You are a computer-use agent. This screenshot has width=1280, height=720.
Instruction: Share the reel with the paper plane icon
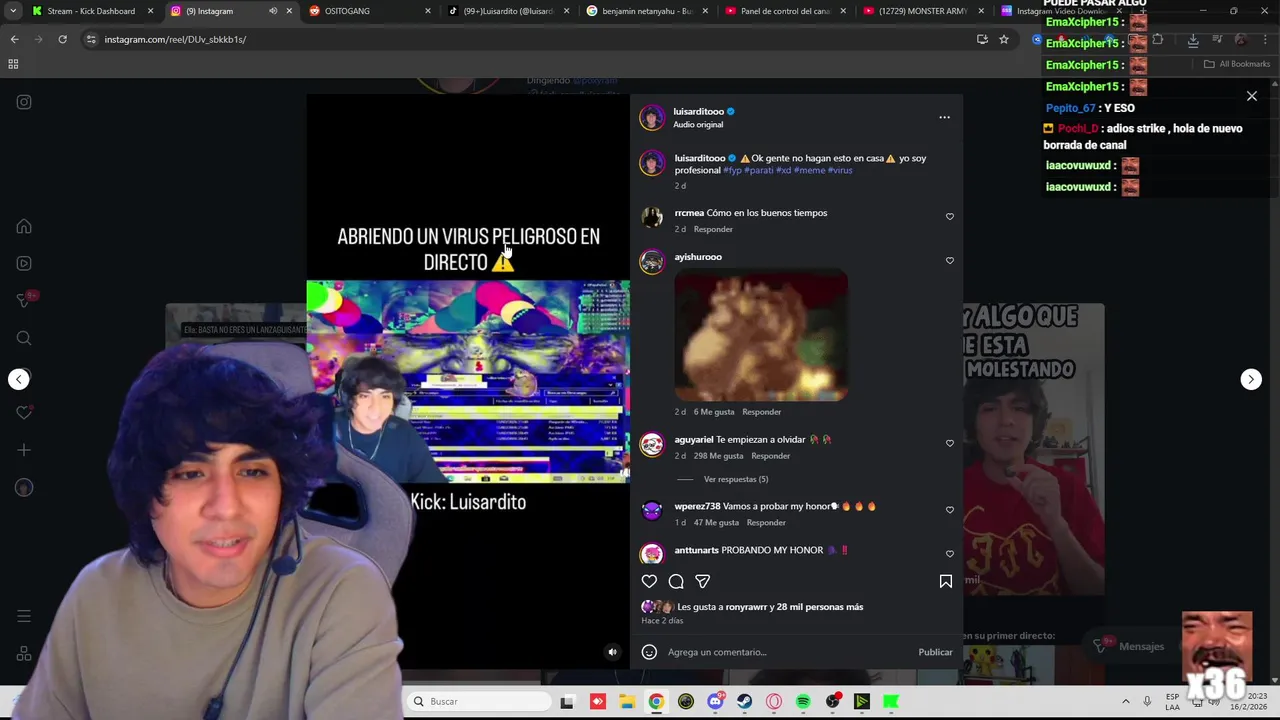(703, 581)
